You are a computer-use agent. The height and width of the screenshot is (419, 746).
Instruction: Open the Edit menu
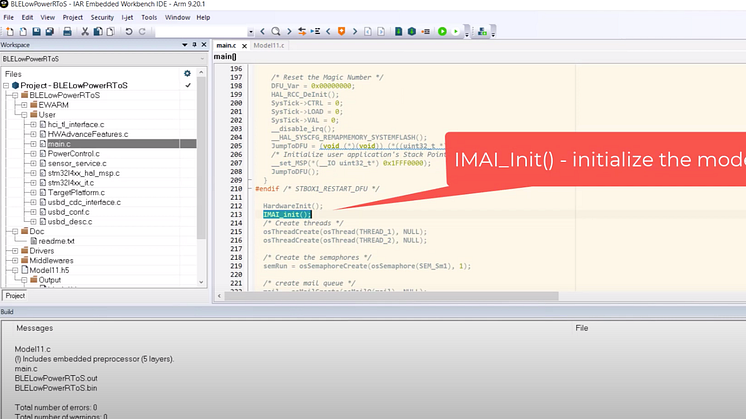pyautogui.click(x=27, y=17)
